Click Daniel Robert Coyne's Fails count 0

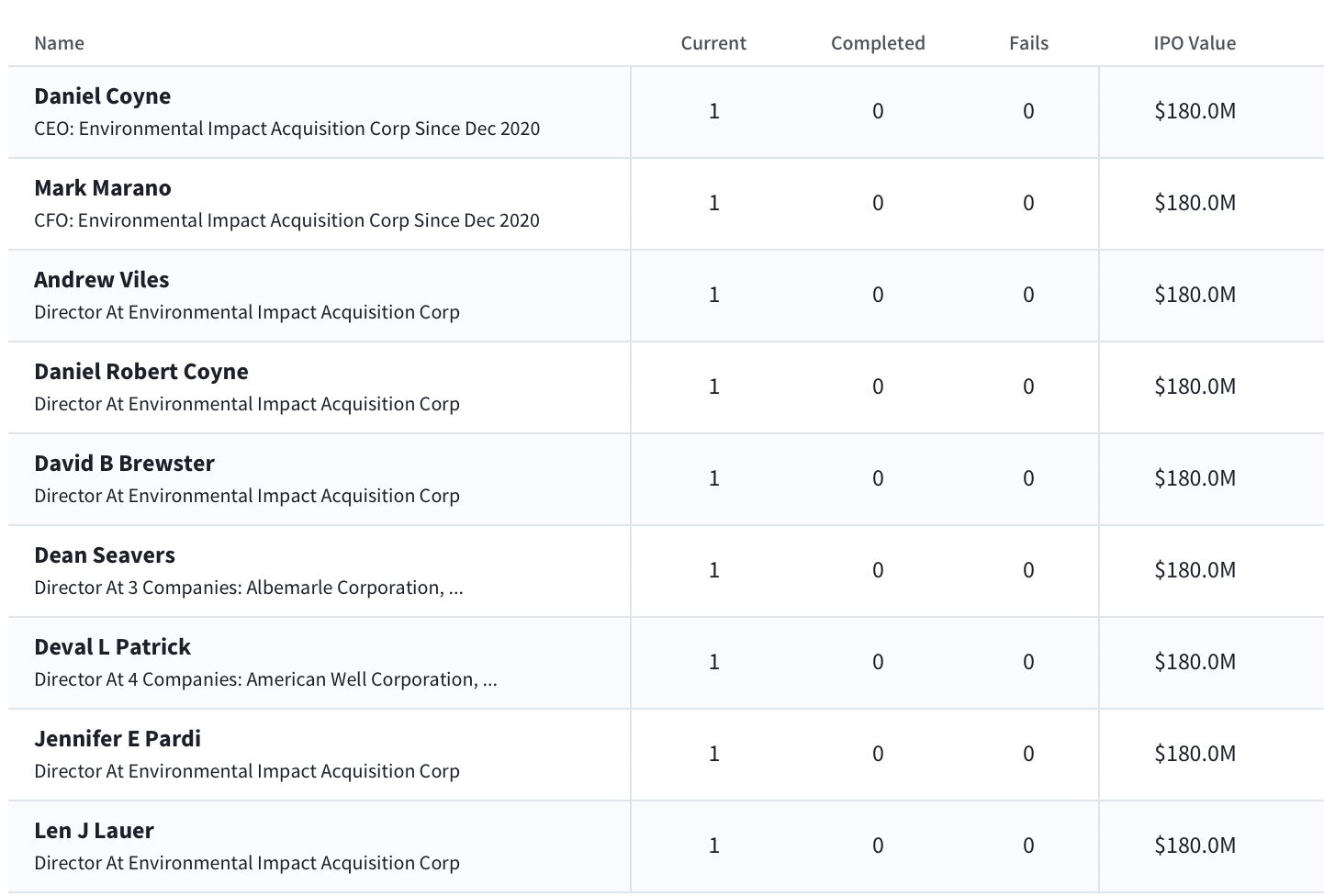click(x=1028, y=386)
